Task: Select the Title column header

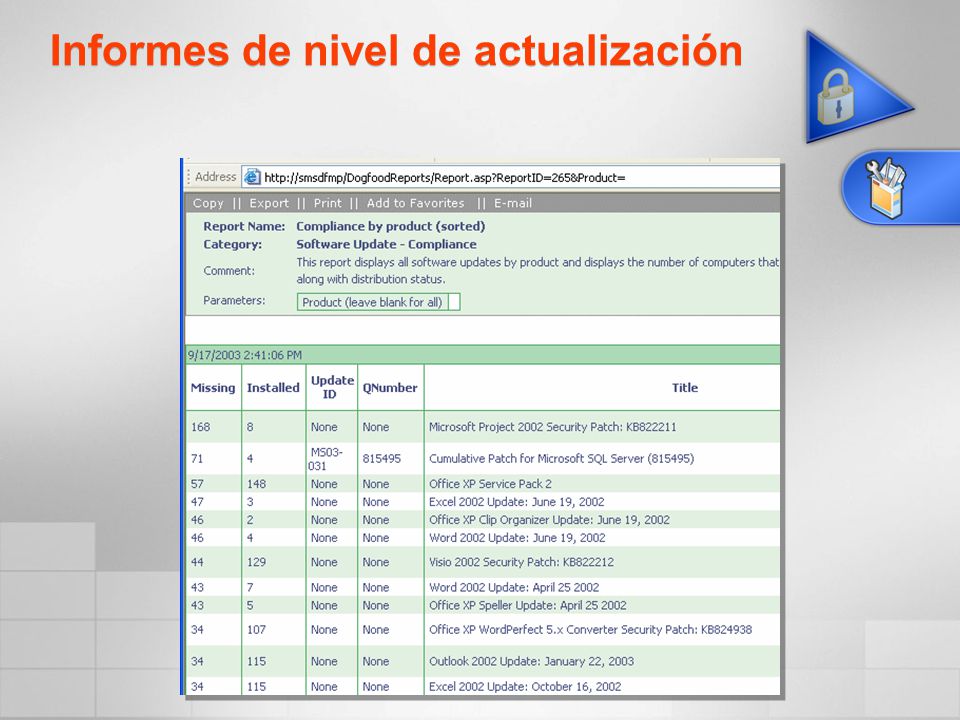Action: [x=684, y=388]
